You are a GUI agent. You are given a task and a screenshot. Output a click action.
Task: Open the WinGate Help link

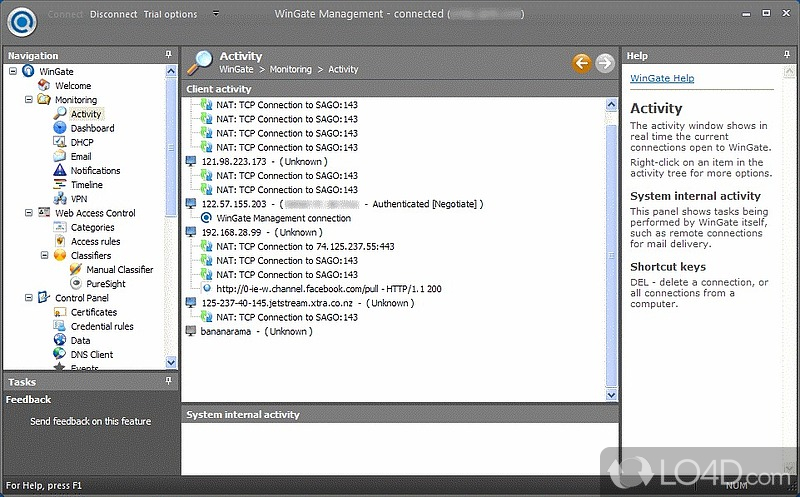point(661,79)
